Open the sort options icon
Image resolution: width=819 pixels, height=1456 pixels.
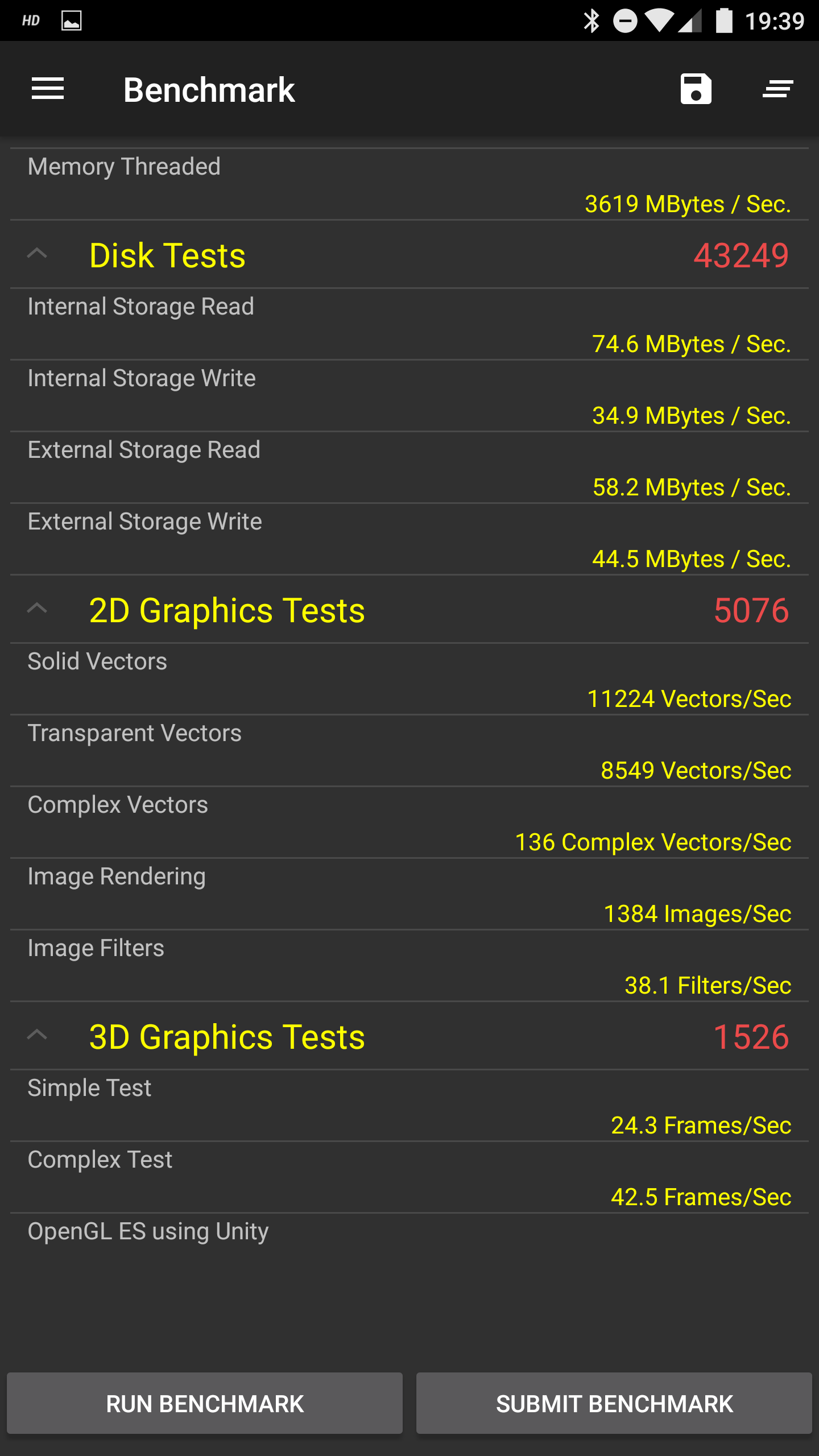pos(777,89)
